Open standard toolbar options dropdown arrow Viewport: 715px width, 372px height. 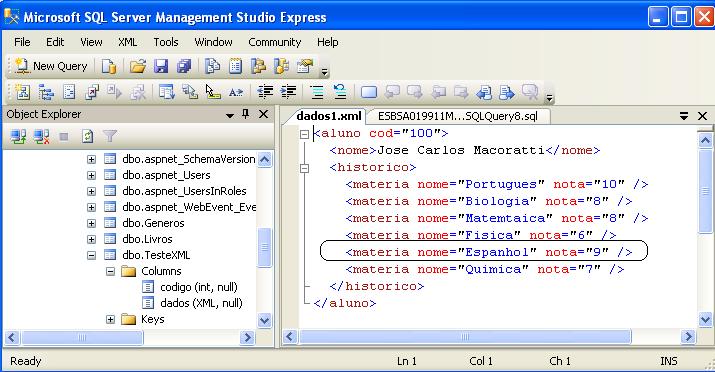tap(324, 72)
